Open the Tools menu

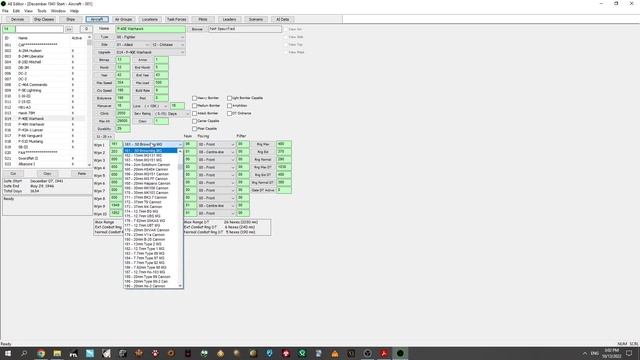[x=42, y=11]
